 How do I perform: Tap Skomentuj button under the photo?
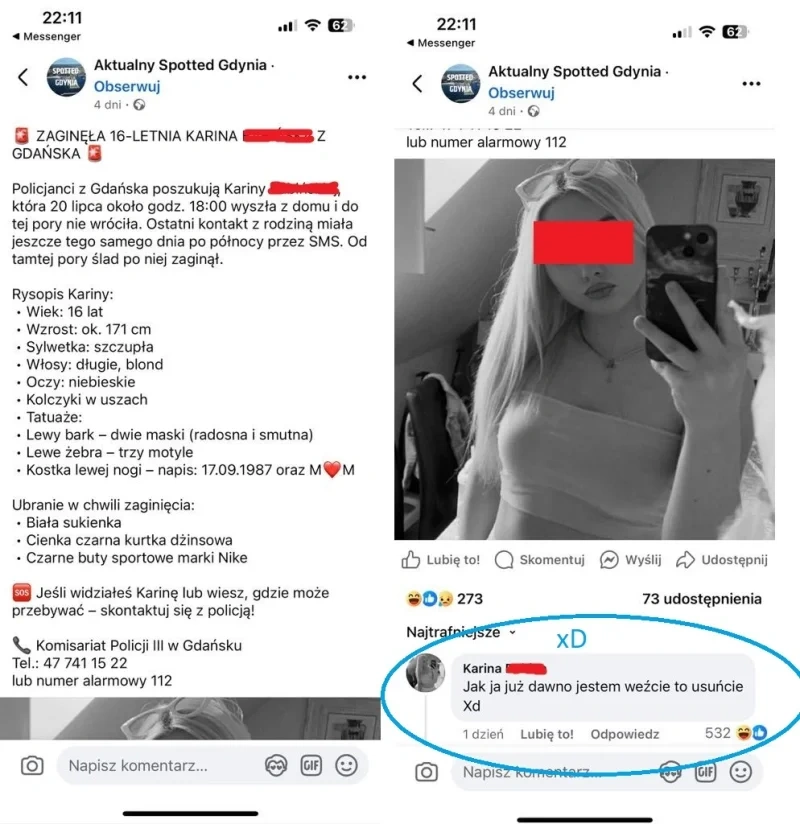(x=540, y=560)
